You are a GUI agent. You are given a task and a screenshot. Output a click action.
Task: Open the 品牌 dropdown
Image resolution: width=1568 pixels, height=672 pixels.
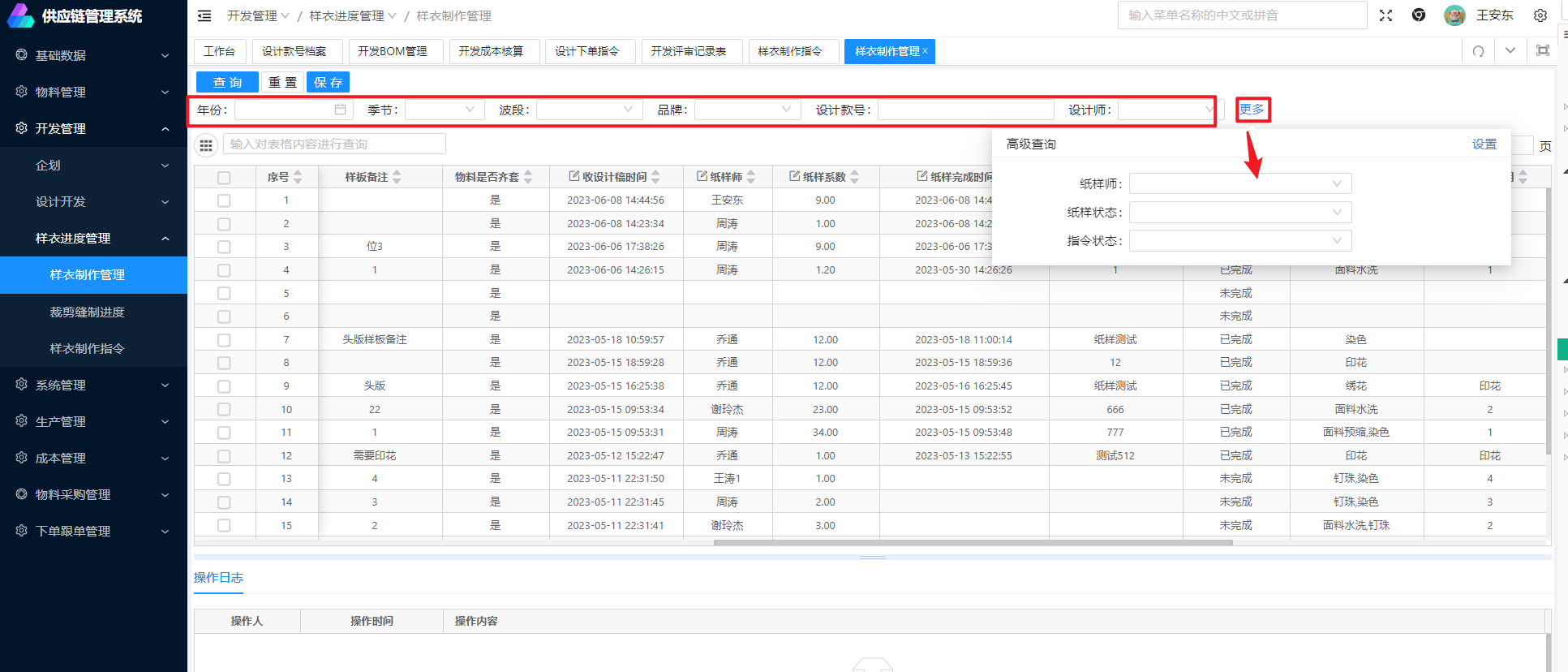pyautogui.click(x=746, y=110)
